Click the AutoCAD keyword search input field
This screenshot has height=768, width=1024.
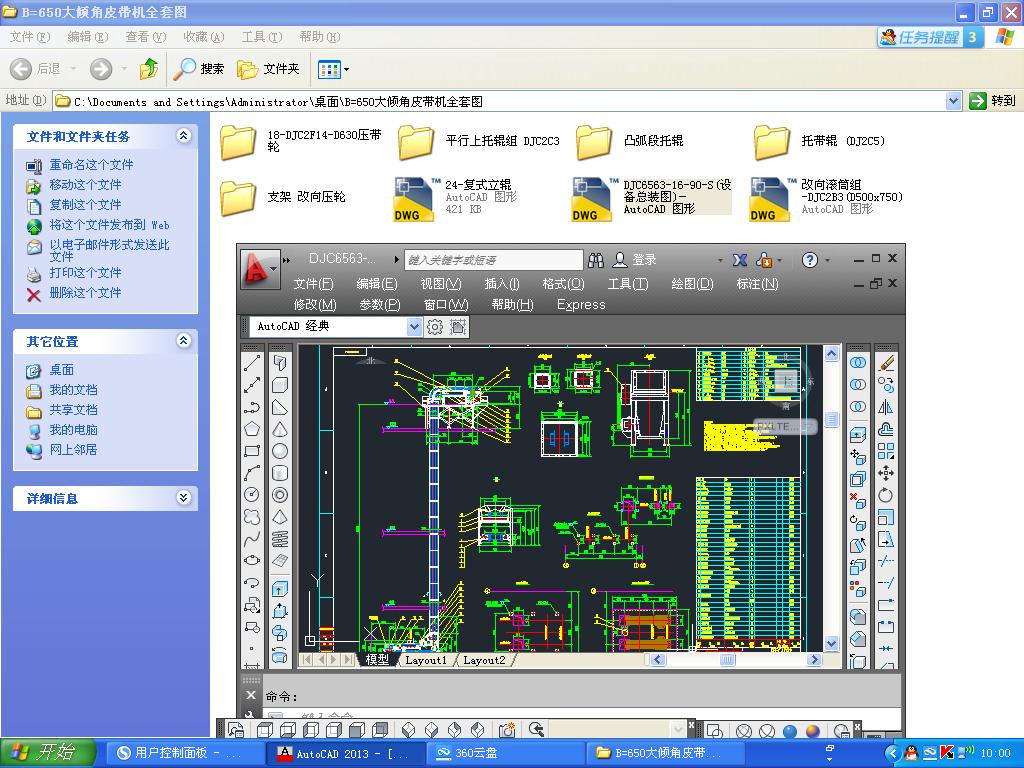tap(493, 260)
